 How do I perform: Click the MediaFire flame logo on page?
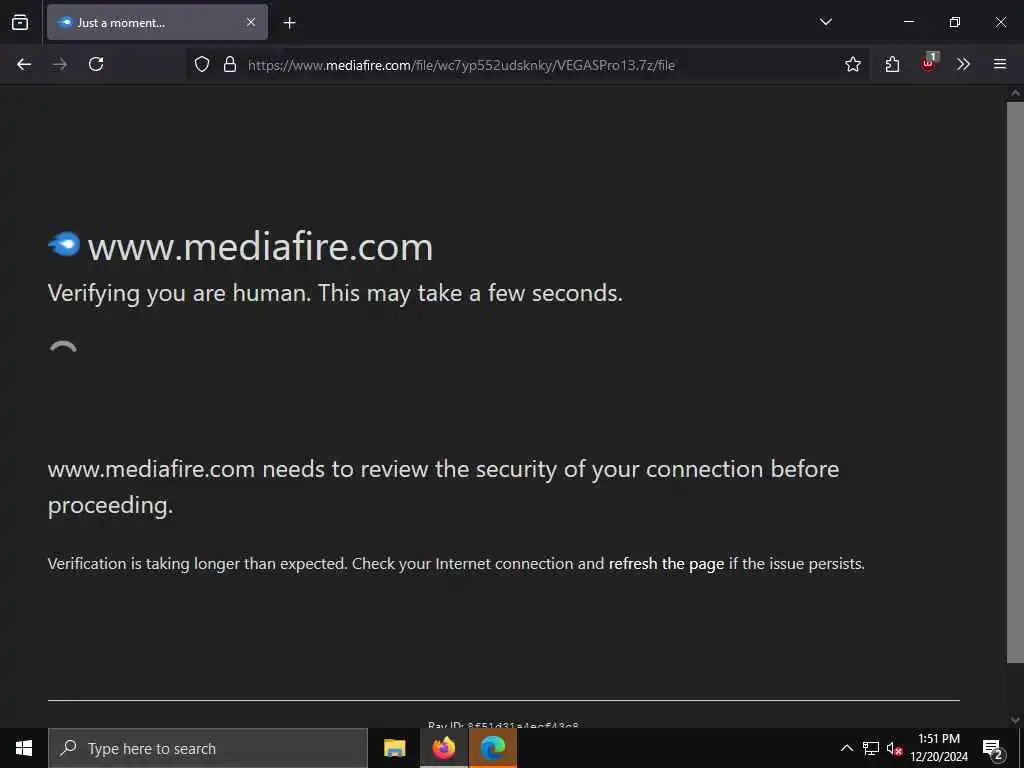(x=64, y=244)
